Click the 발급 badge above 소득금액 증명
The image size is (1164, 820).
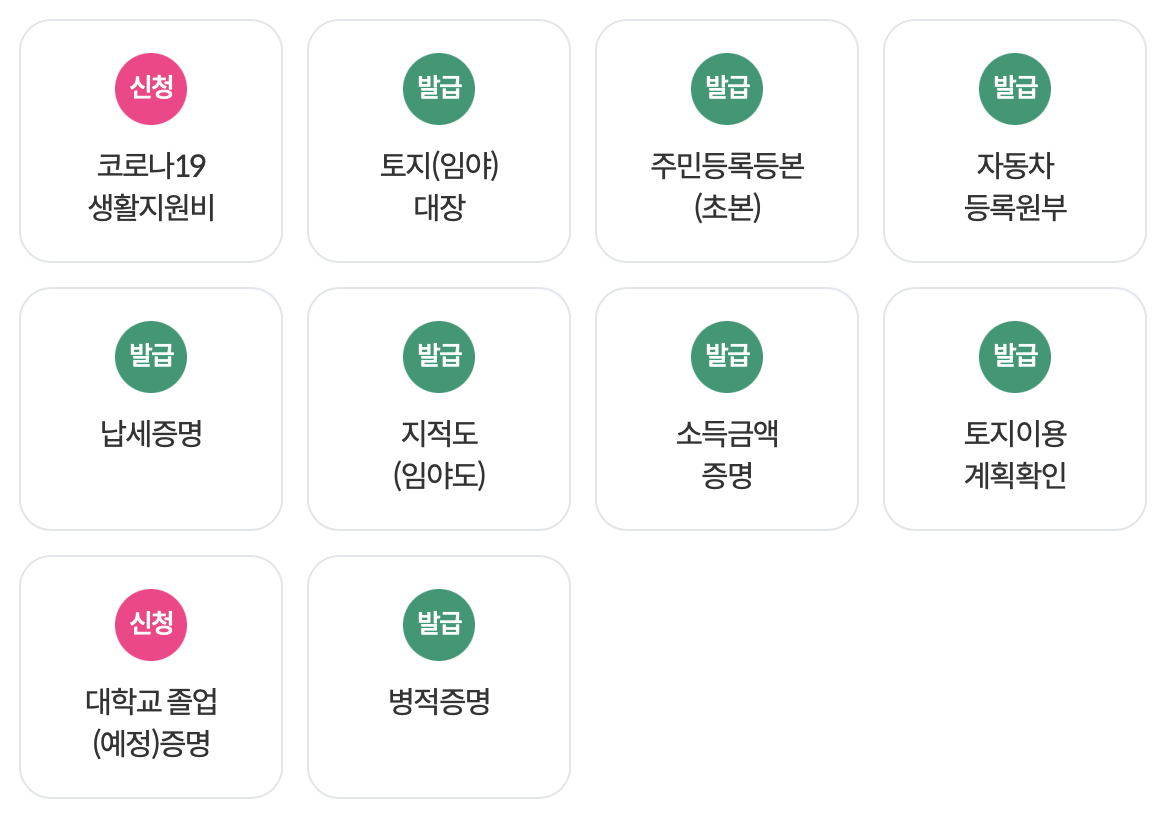click(727, 357)
